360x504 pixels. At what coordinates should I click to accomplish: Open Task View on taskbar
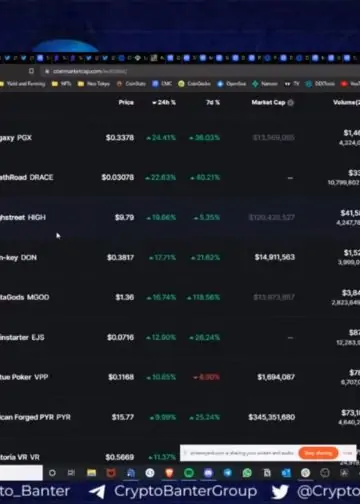click(71, 473)
